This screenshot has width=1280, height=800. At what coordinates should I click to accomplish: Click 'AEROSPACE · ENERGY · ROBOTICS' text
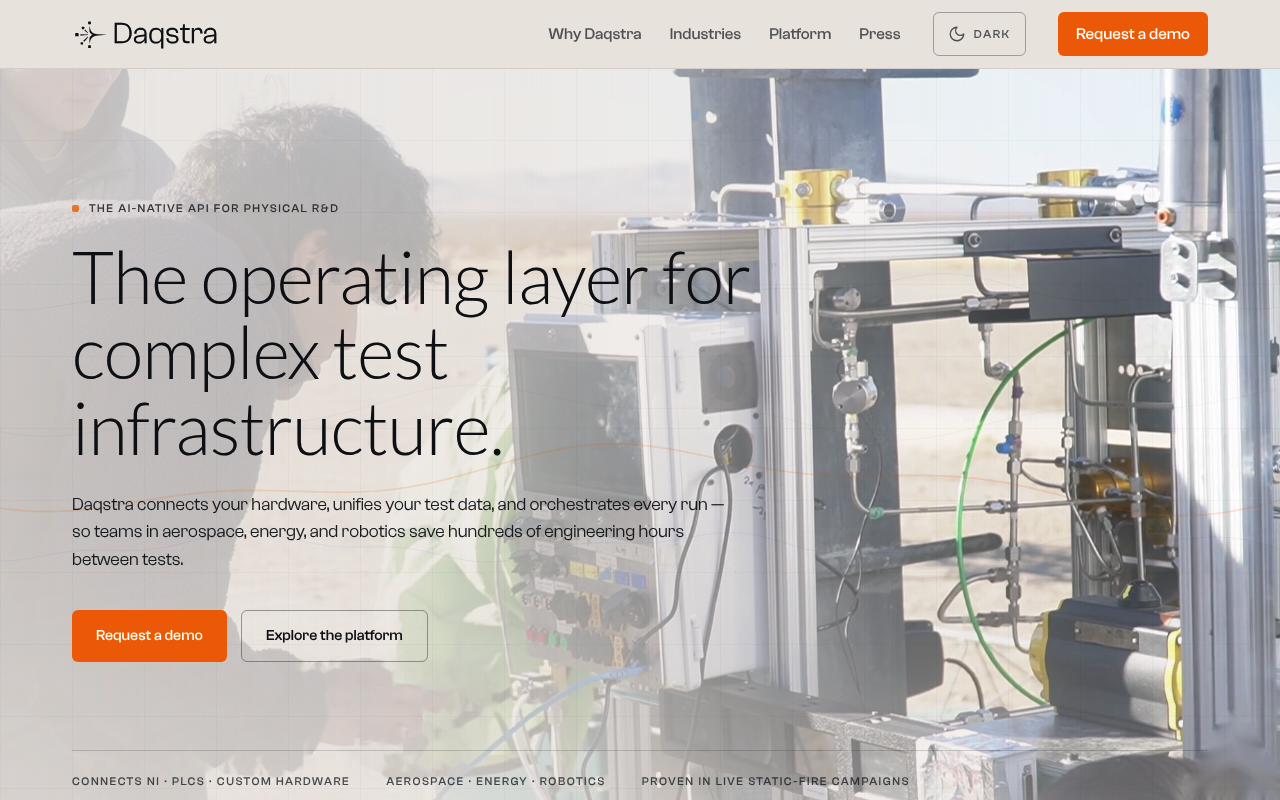click(x=496, y=781)
